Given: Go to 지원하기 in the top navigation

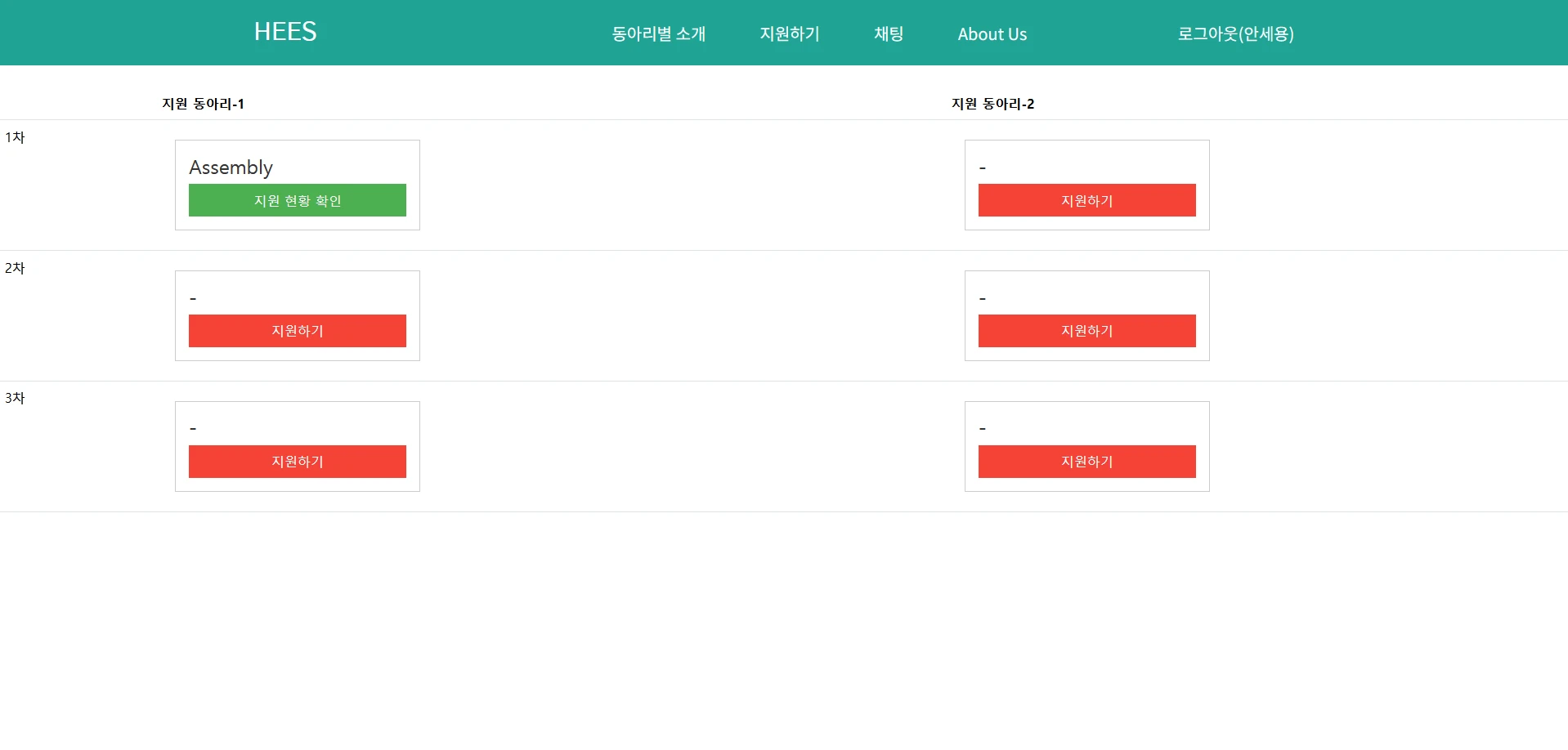Looking at the screenshot, I should (789, 34).
